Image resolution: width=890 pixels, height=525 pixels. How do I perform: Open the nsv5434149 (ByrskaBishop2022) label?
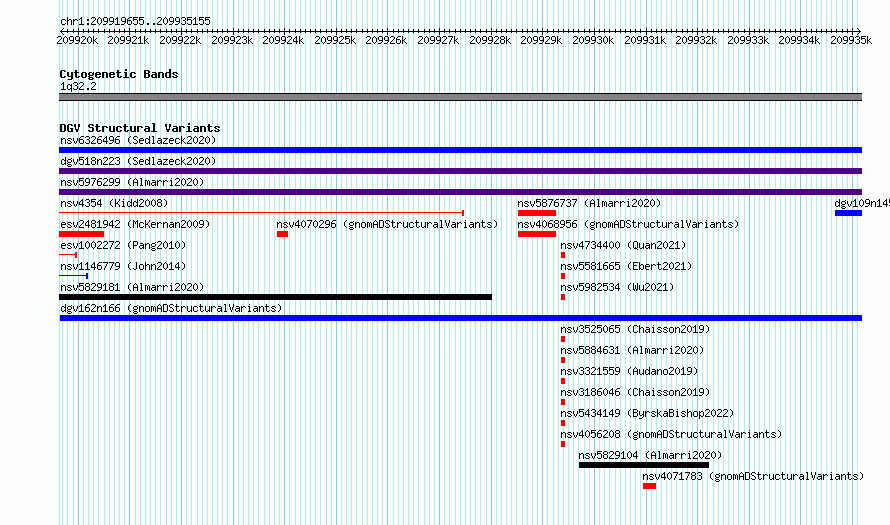pyautogui.click(x=647, y=413)
